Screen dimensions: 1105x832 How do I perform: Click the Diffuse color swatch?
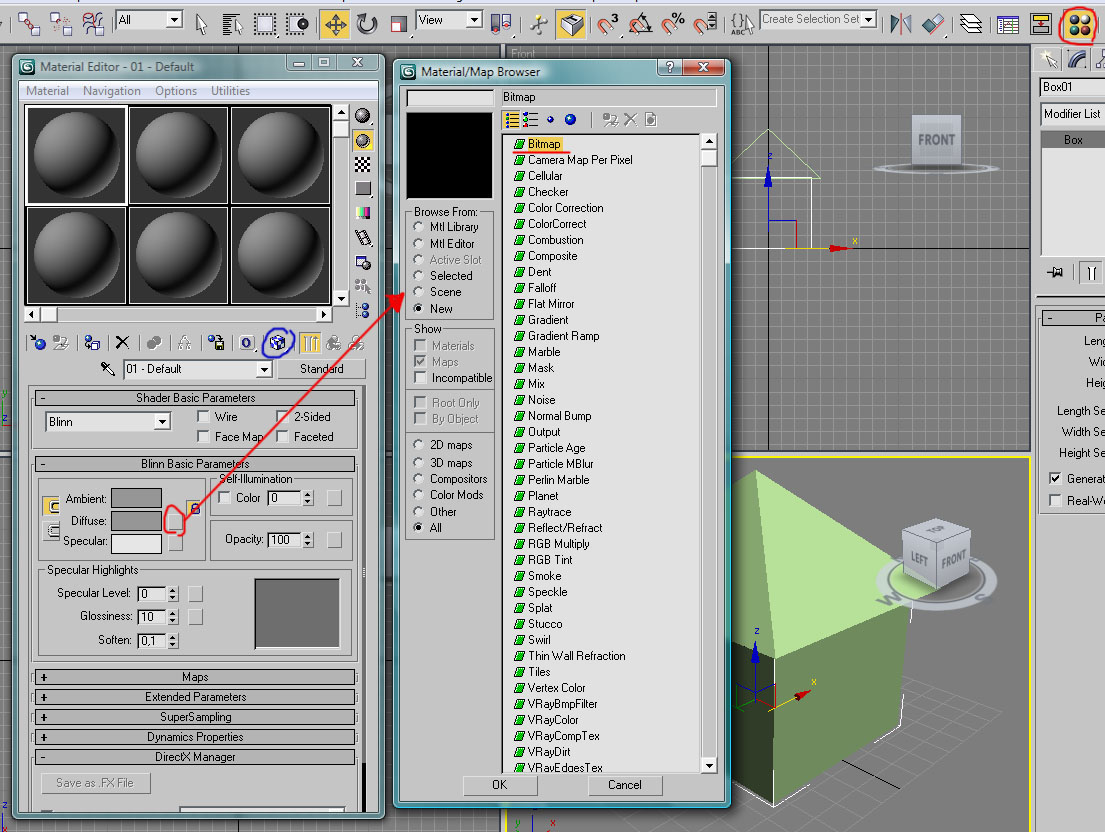click(136, 521)
